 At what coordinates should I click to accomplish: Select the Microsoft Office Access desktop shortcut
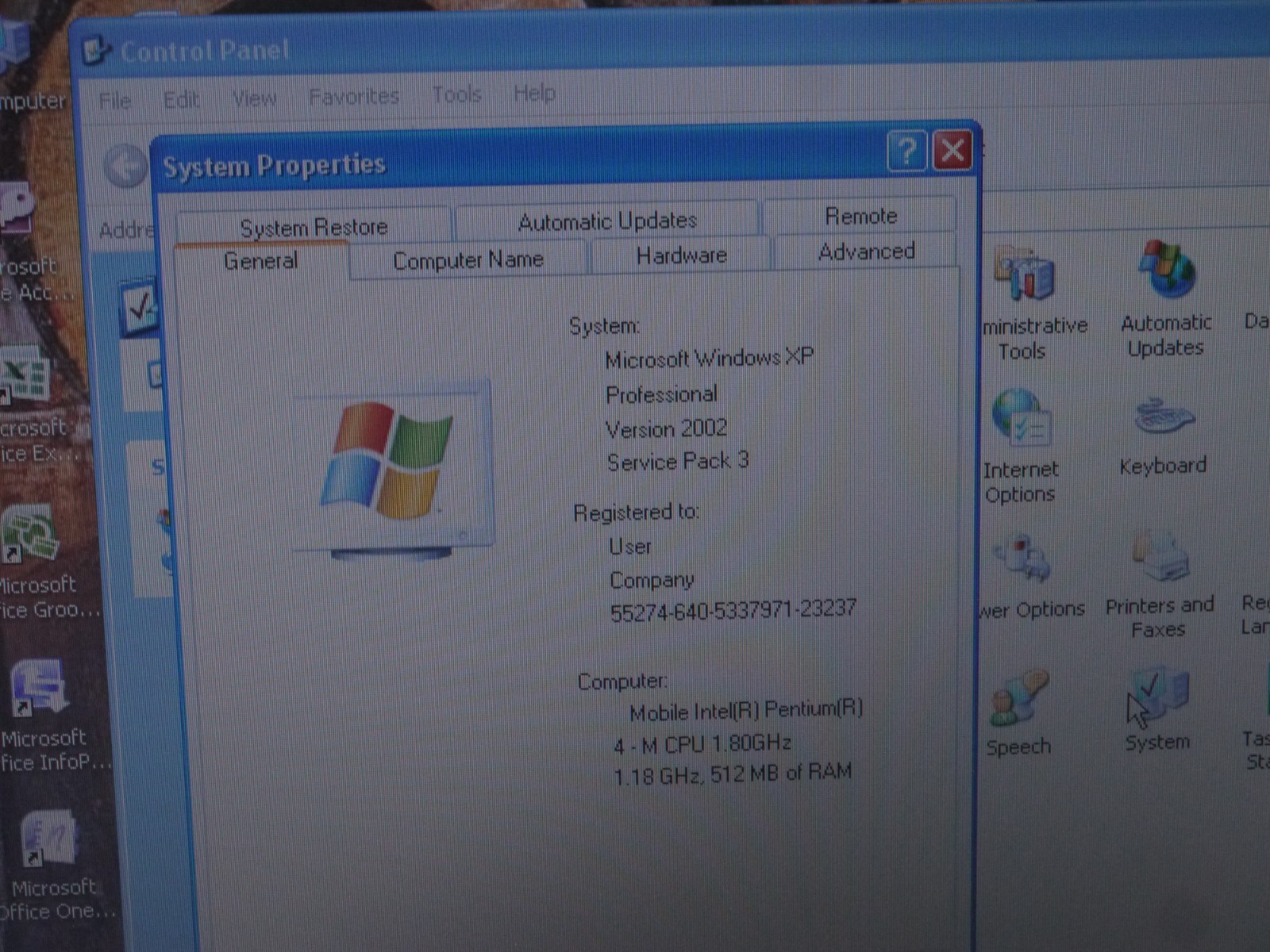17,208
